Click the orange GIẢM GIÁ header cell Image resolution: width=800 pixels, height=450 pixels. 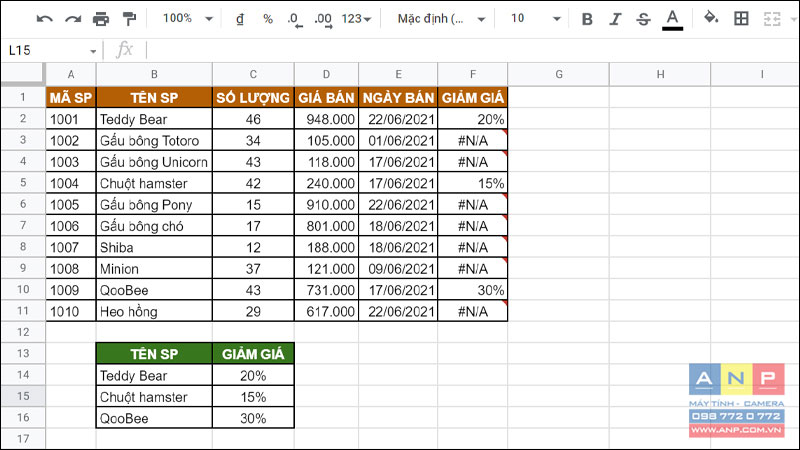tap(472, 97)
